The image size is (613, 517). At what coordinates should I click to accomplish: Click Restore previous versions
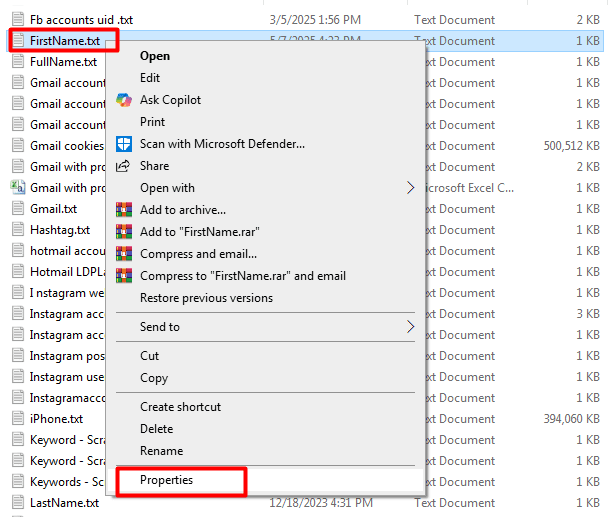click(206, 298)
